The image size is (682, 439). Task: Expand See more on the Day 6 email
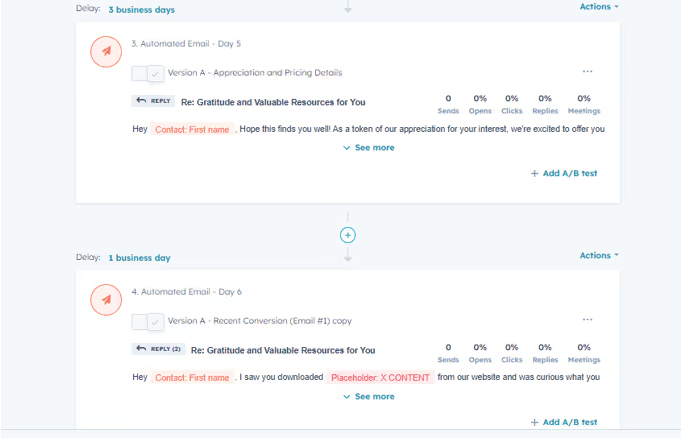[x=369, y=396]
